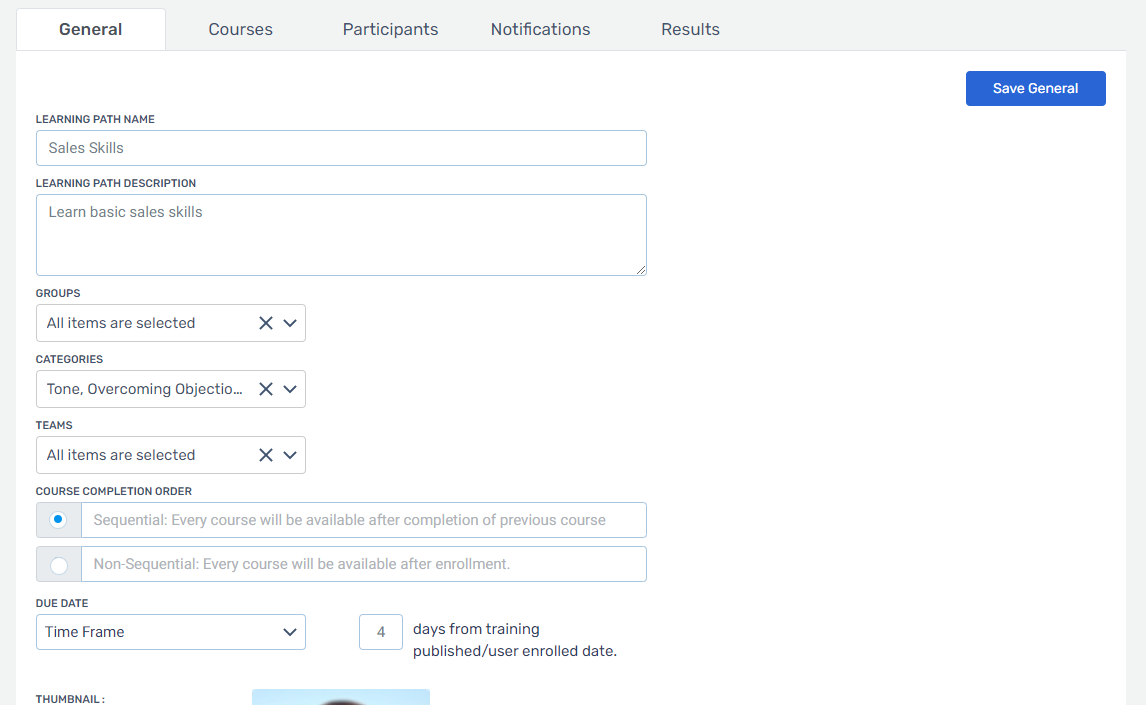This screenshot has width=1146, height=705.
Task: Click the Learning Path Name field
Action: [x=341, y=148]
